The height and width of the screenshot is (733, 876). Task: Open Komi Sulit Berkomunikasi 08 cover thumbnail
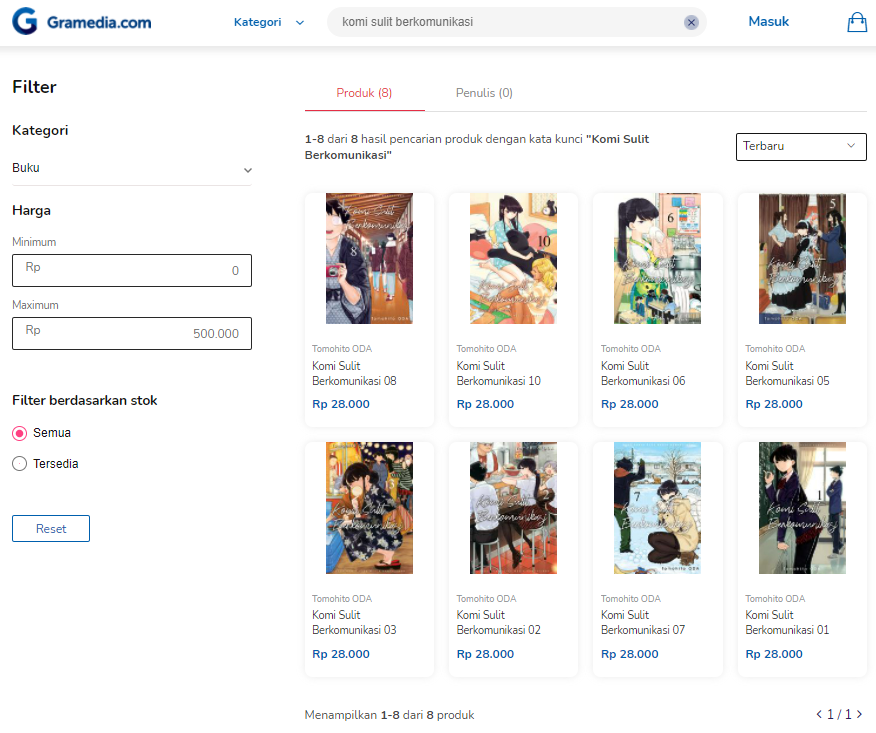(x=369, y=259)
